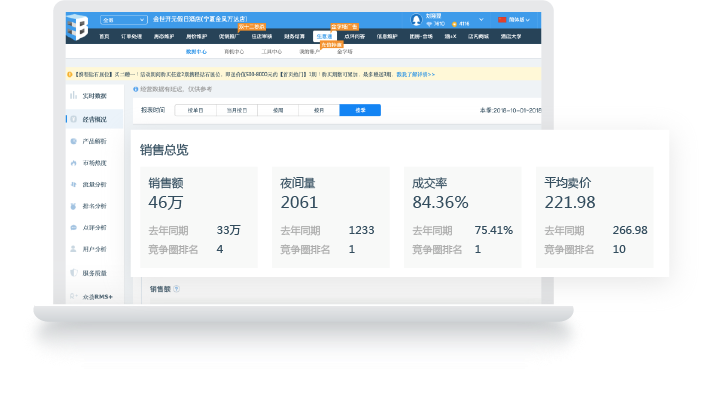
Task: Open 服务质量 shield icon
Action: (74, 273)
